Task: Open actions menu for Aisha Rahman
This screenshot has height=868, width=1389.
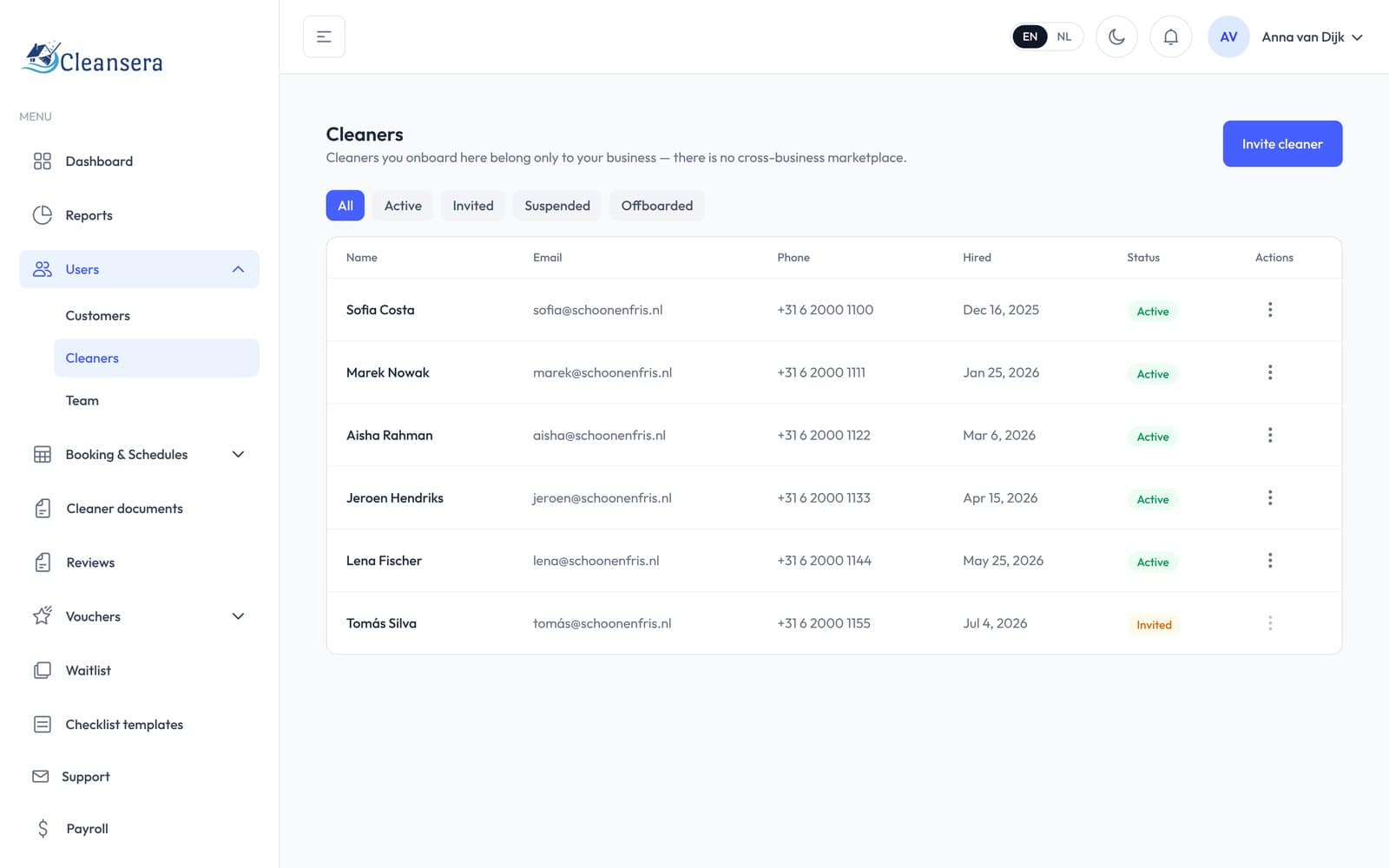Action: point(1270,435)
